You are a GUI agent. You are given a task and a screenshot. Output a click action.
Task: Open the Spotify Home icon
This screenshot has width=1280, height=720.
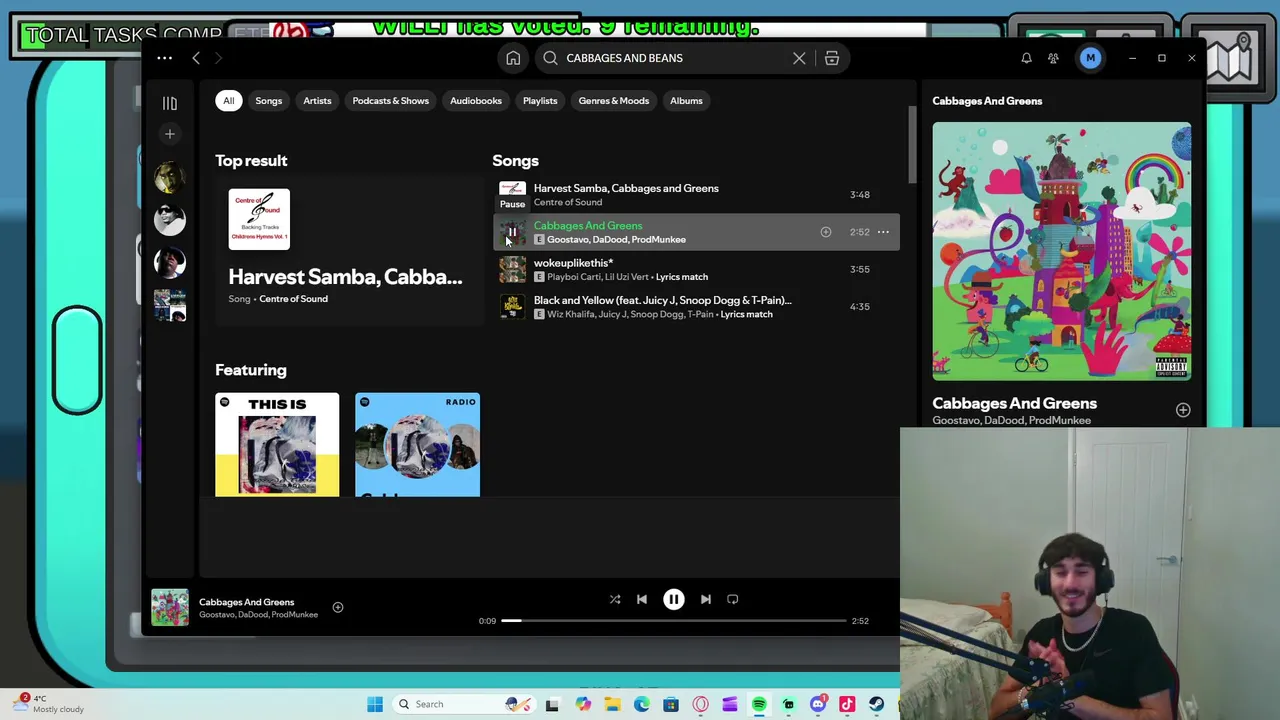(513, 58)
